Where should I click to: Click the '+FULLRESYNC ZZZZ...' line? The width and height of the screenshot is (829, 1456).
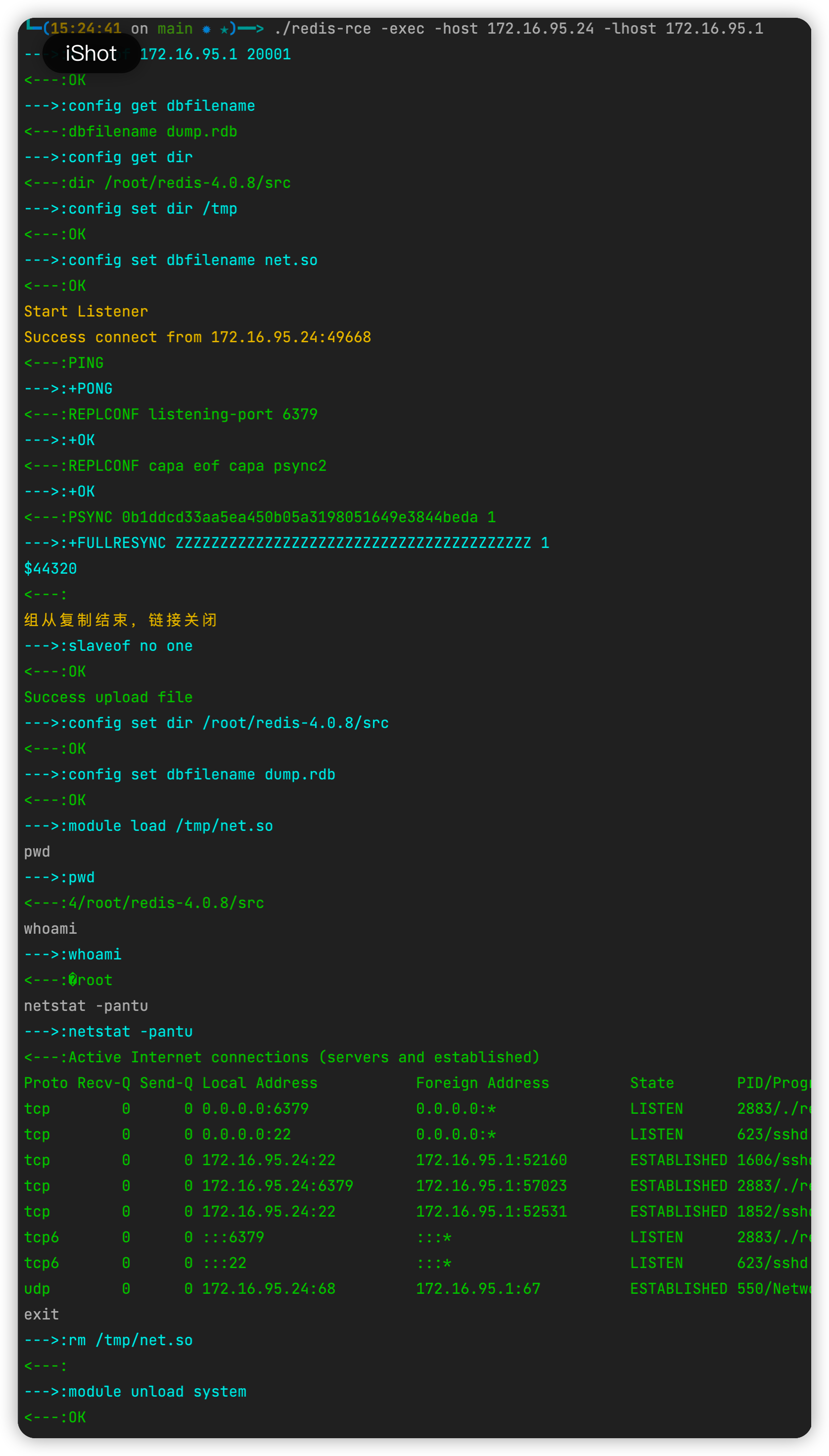(286, 543)
